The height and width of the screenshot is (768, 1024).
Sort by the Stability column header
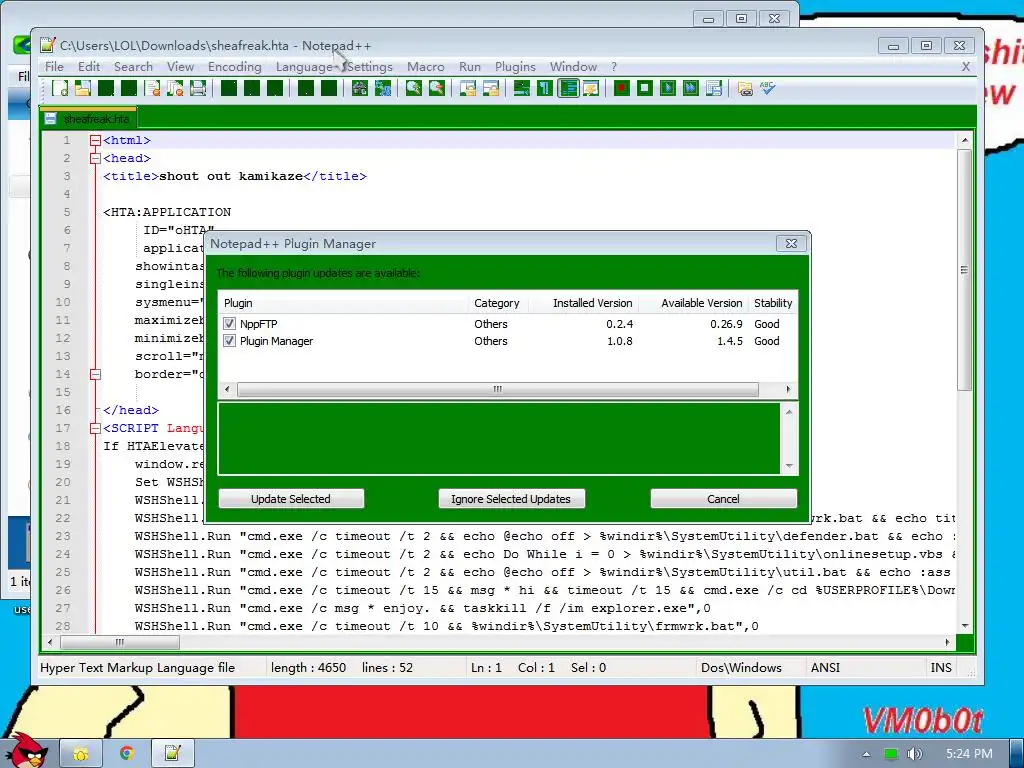(x=773, y=303)
